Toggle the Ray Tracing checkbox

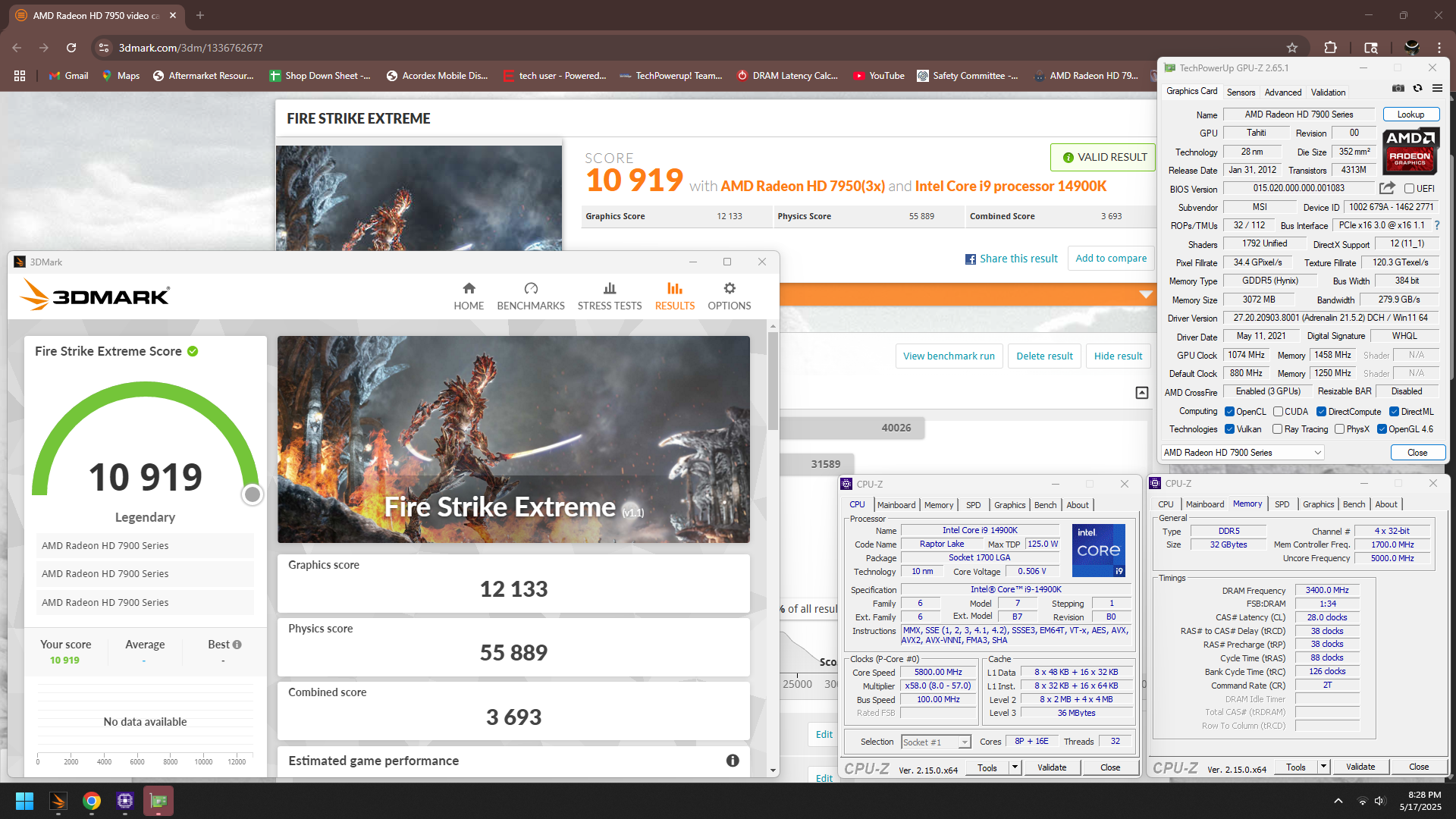(1278, 429)
